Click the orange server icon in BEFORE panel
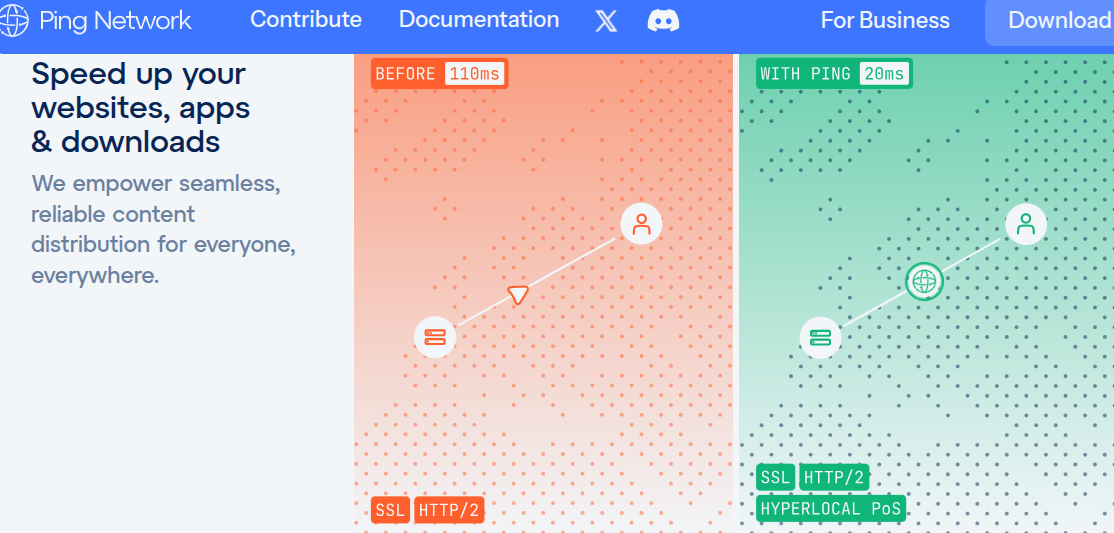 coord(435,337)
